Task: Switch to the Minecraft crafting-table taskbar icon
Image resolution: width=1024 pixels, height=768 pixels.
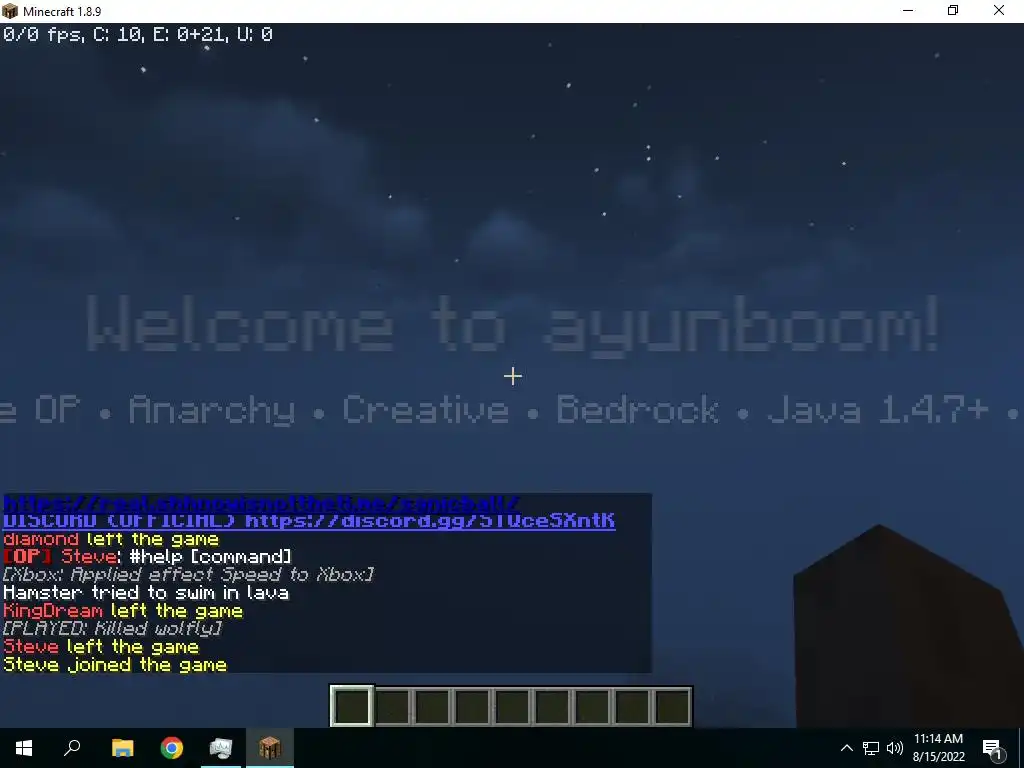Action: [x=270, y=748]
